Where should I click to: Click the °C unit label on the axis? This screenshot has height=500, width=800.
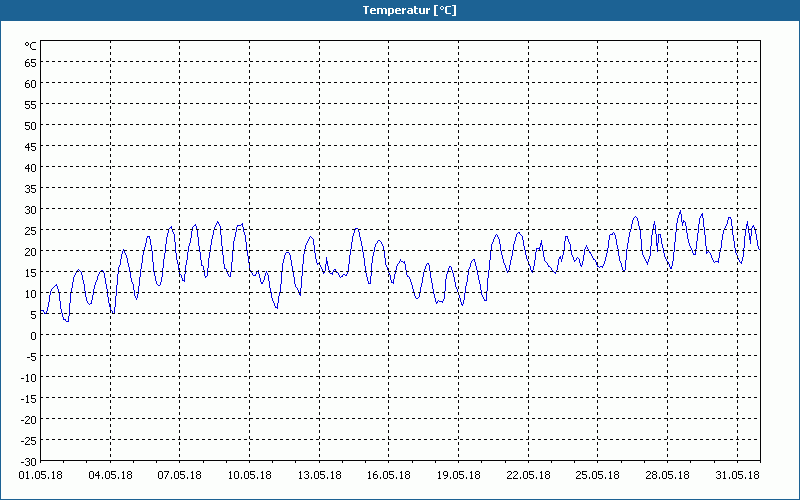(31, 46)
